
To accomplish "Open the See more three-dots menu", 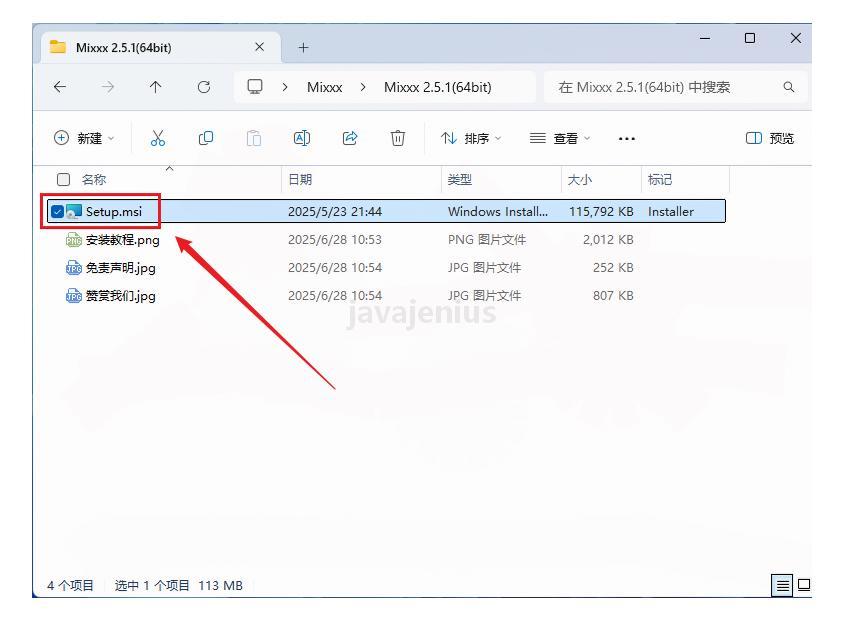I will [627, 139].
